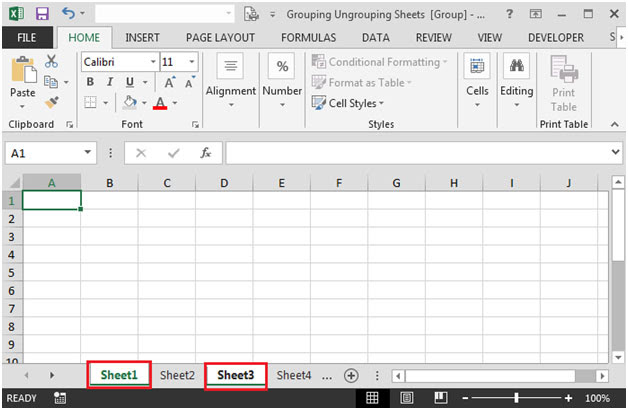628x410 pixels.
Task: Open the Name Box dropdown arrow
Action: [88, 153]
